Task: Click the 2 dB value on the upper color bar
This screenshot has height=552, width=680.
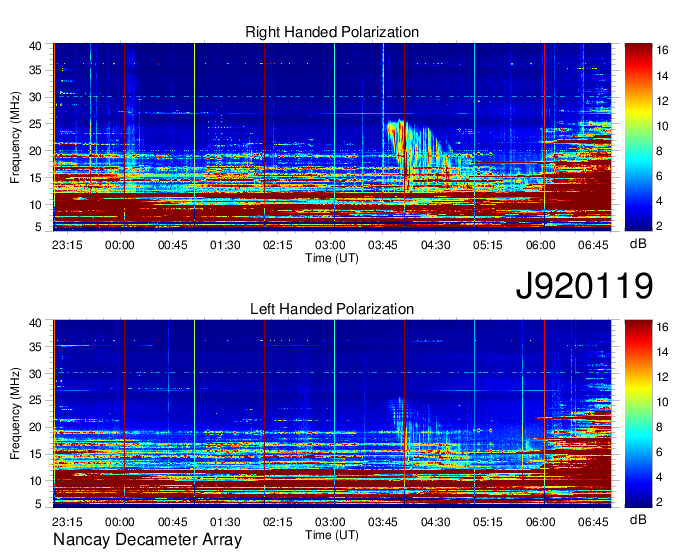Action: click(659, 226)
